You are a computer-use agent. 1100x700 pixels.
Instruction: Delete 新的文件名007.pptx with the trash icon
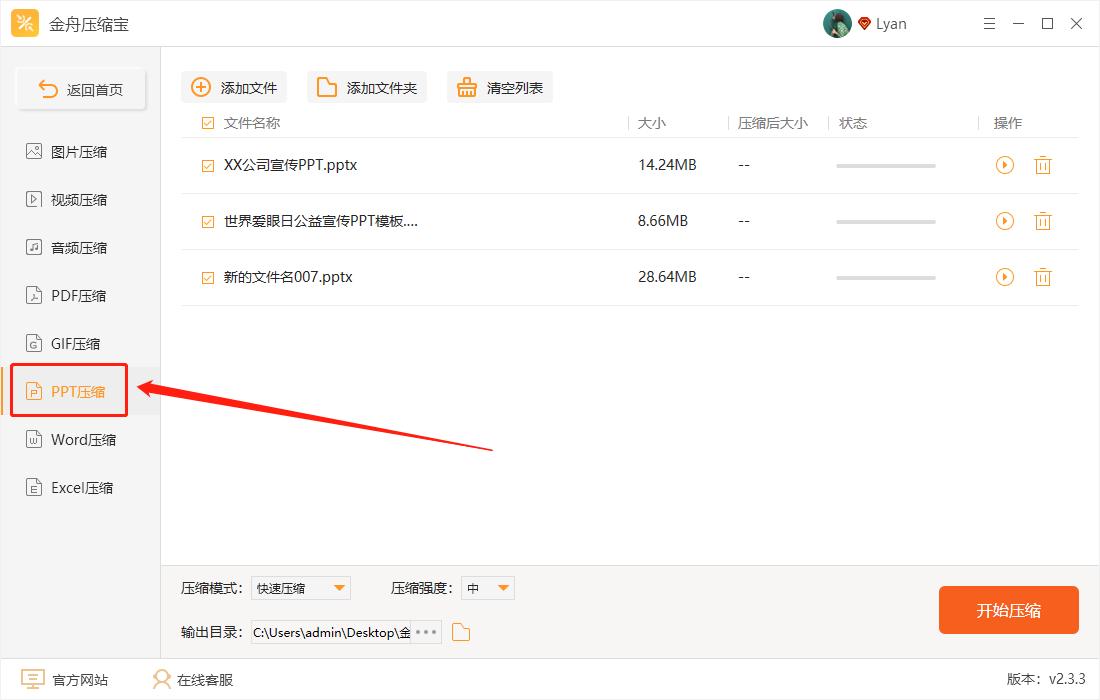point(1043,277)
